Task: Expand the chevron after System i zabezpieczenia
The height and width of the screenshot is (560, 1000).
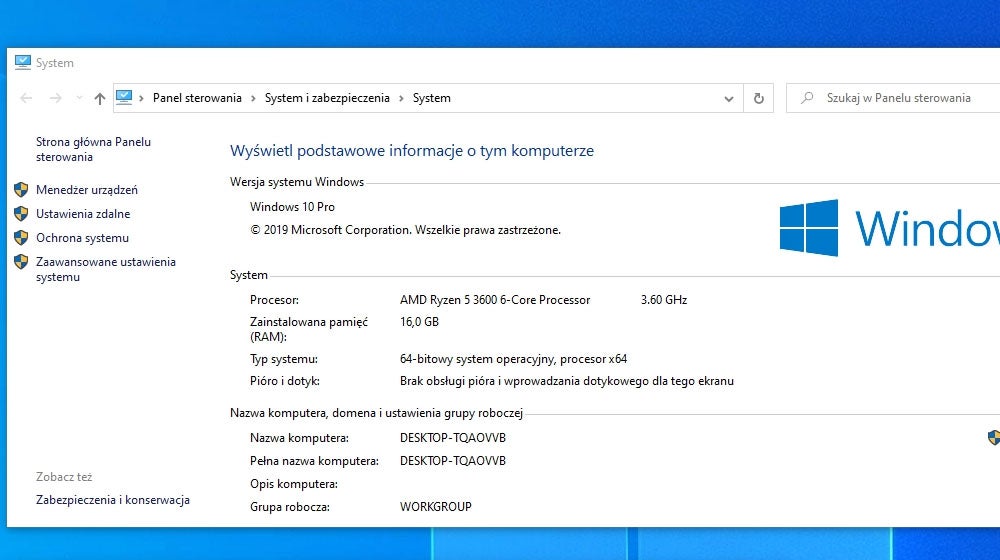Action: [x=402, y=98]
